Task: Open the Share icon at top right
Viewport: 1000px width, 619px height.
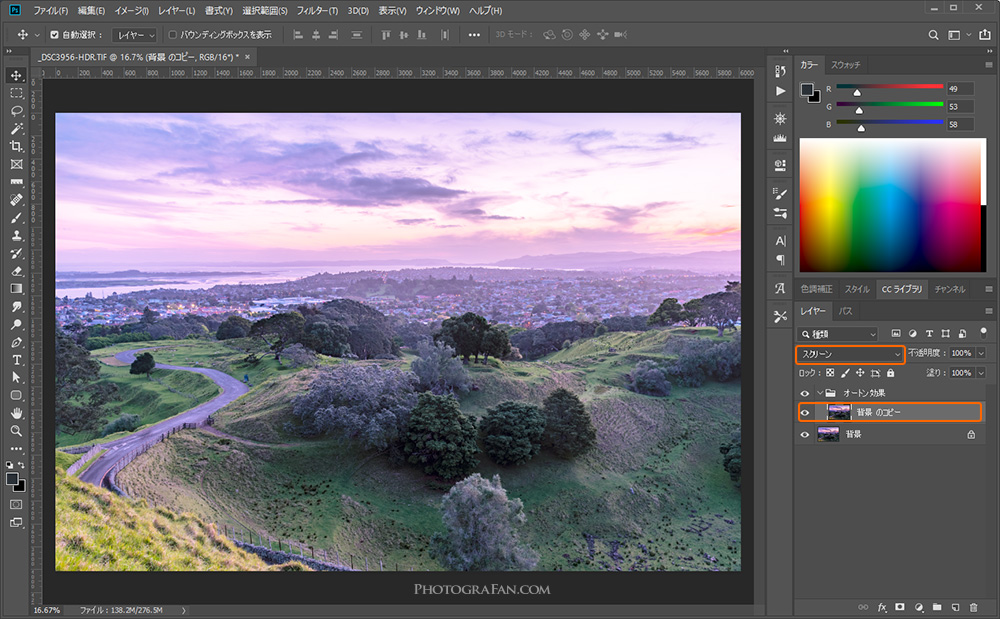Action: (x=985, y=34)
